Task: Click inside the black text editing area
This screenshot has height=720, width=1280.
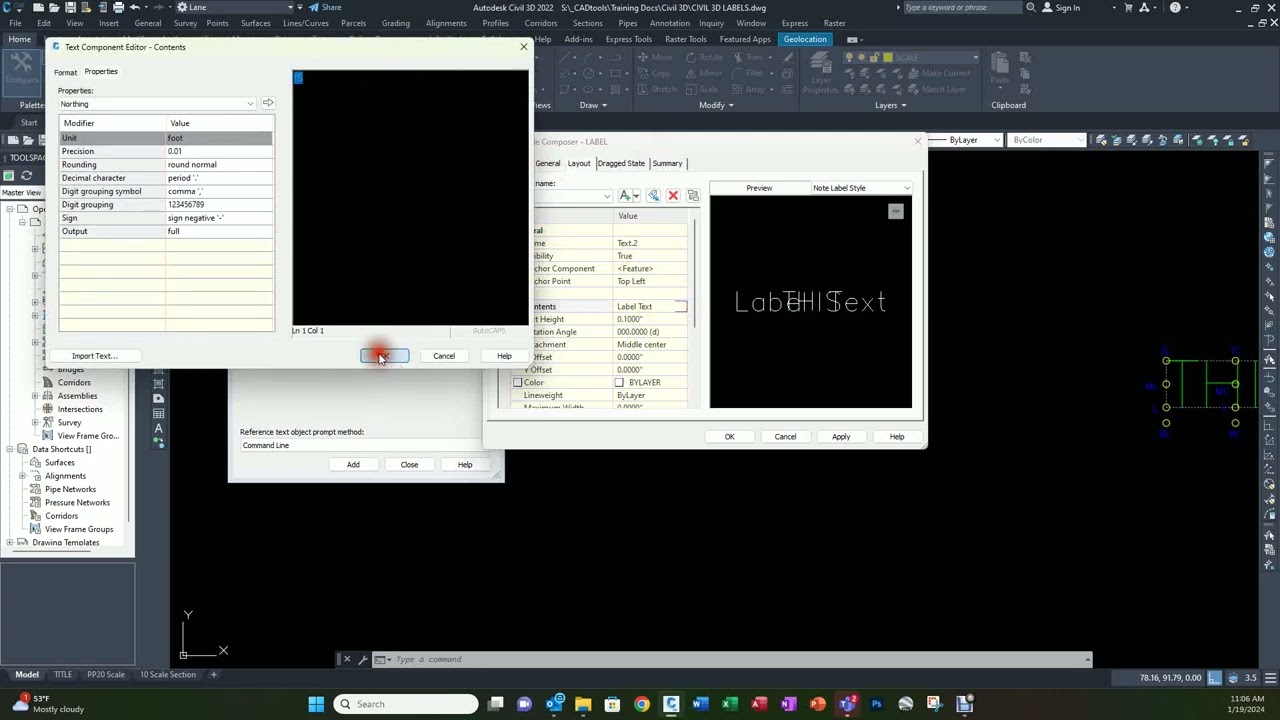Action: 410,197
